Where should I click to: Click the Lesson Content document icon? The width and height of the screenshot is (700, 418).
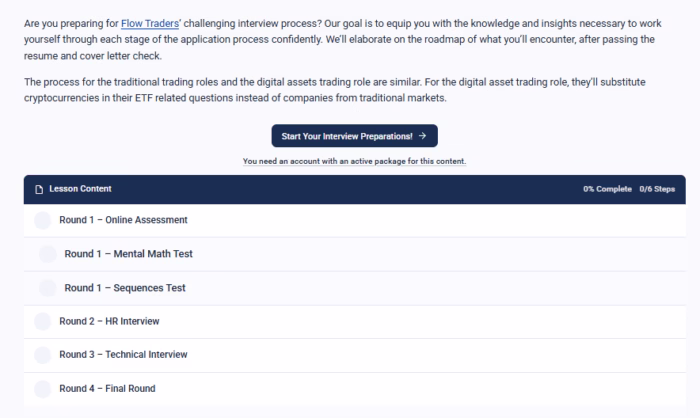coord(39,189)
